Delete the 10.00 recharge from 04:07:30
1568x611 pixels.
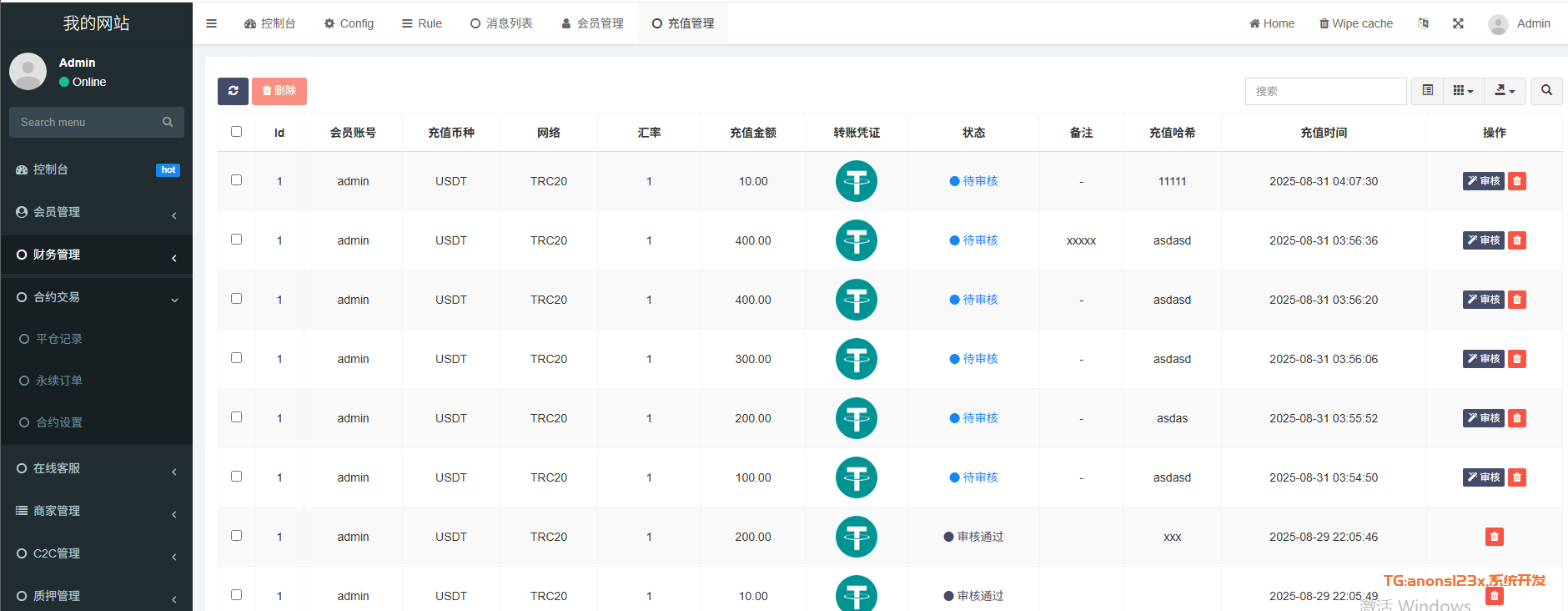1517,181
